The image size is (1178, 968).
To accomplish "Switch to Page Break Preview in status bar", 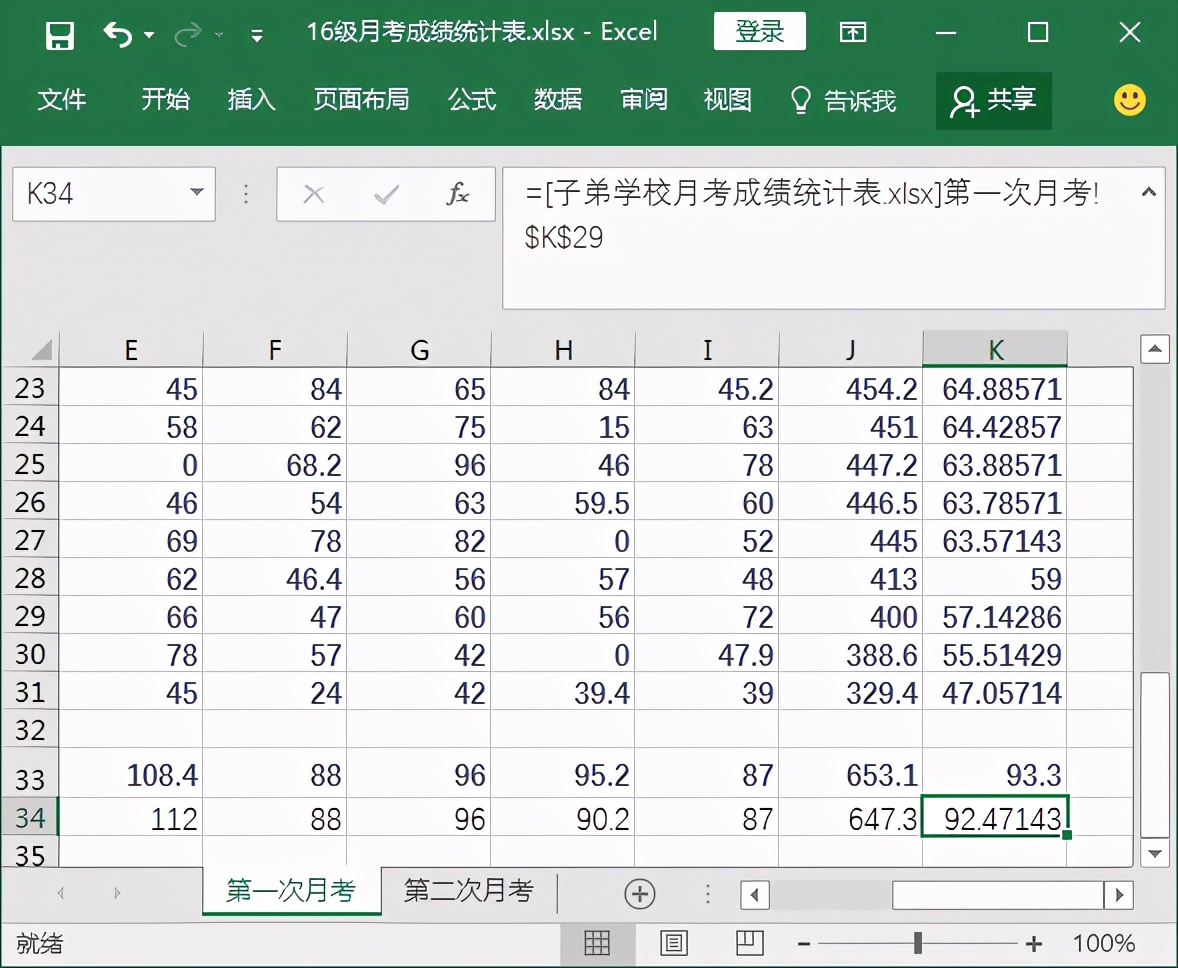I will point(749,942).
